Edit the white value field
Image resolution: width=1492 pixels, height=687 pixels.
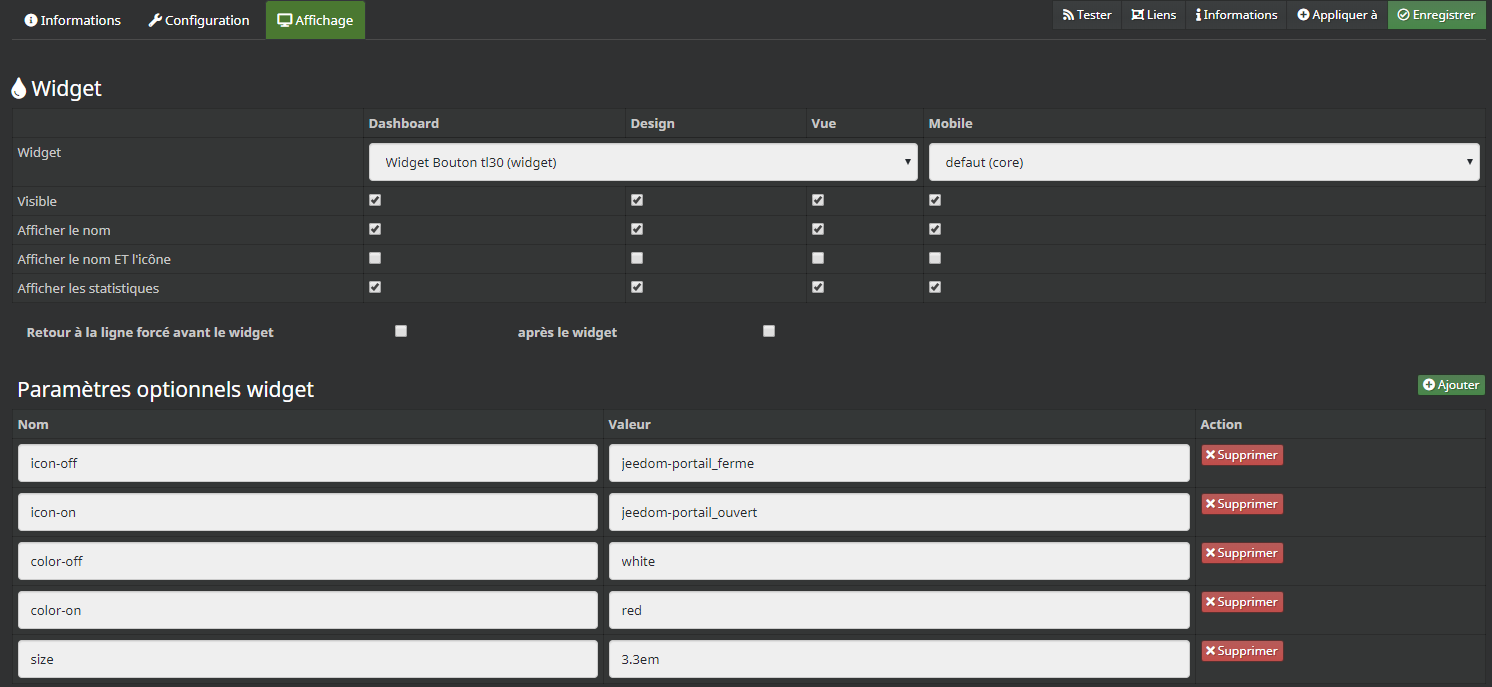899,561
